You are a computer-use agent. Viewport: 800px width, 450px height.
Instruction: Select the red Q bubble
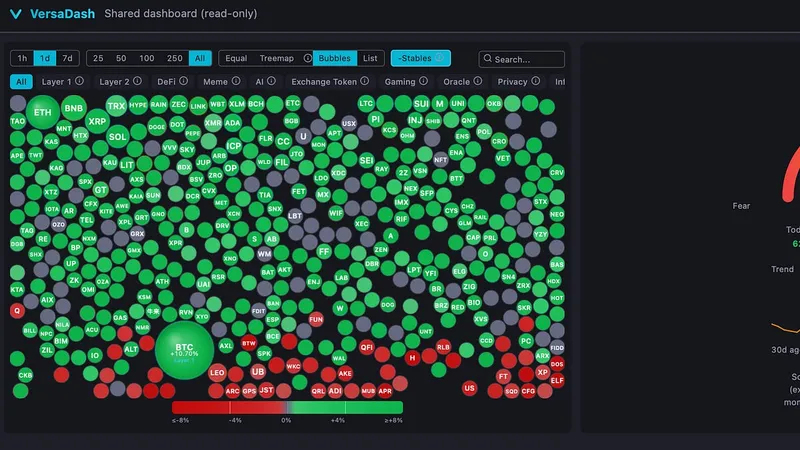(x=17, y=310)
